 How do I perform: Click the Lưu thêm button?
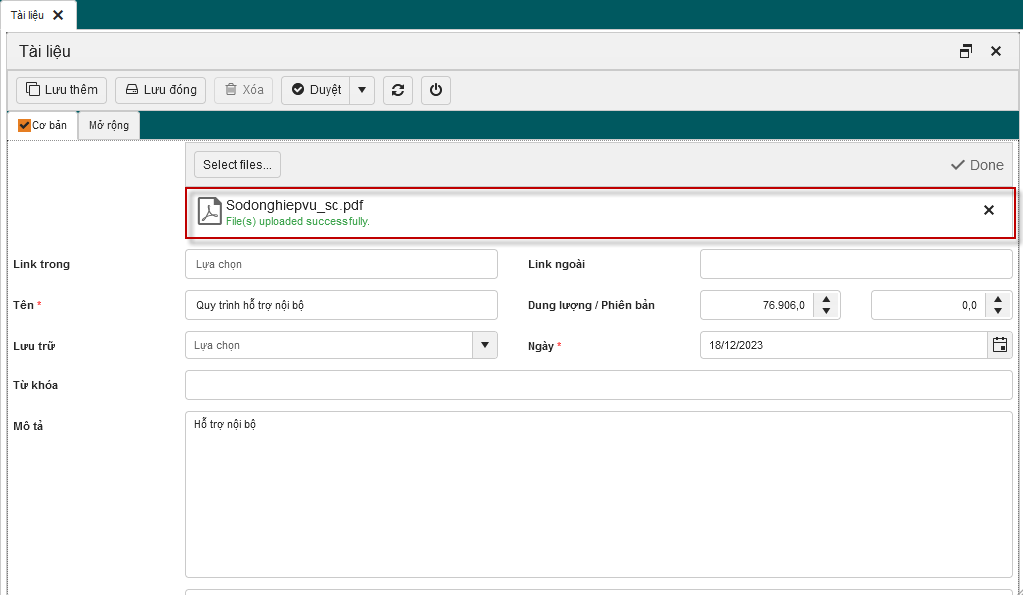pyautogui.click(x=61, y=90)
